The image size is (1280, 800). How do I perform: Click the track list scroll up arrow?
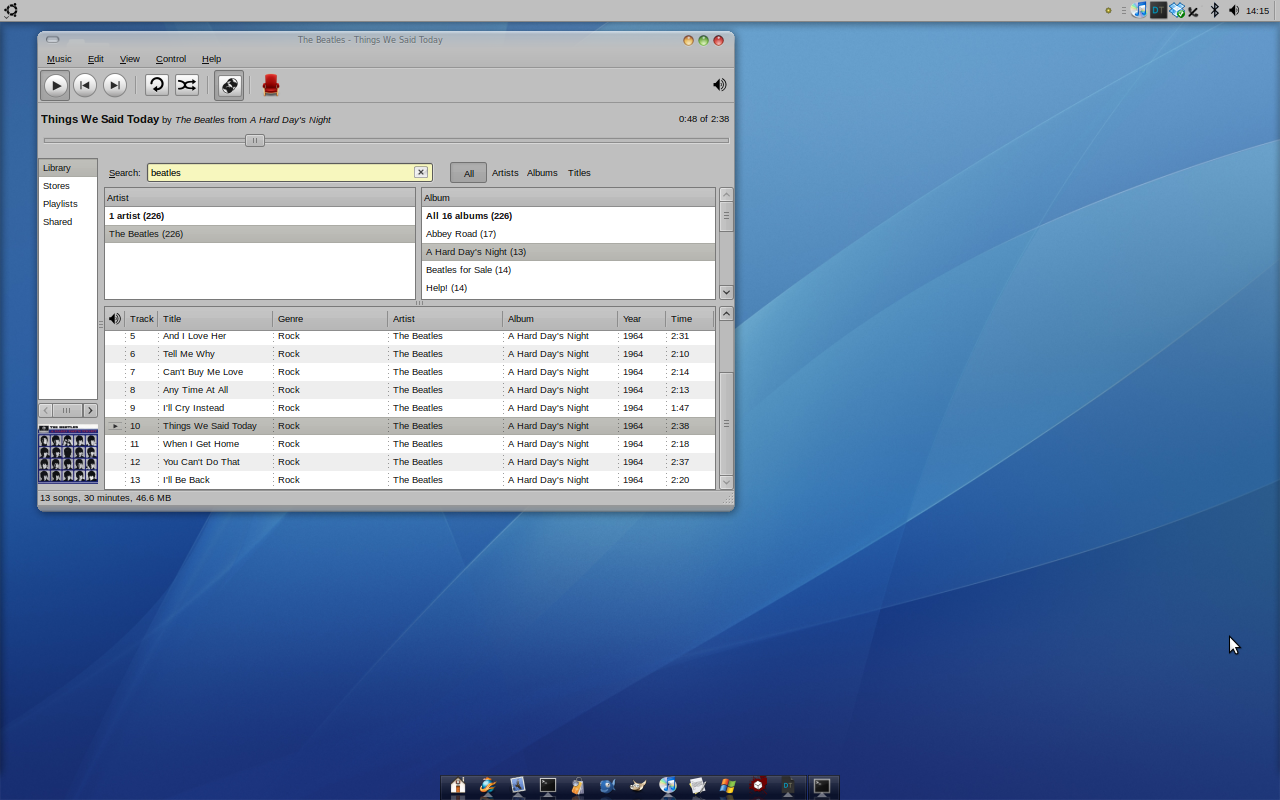[726, 314]
